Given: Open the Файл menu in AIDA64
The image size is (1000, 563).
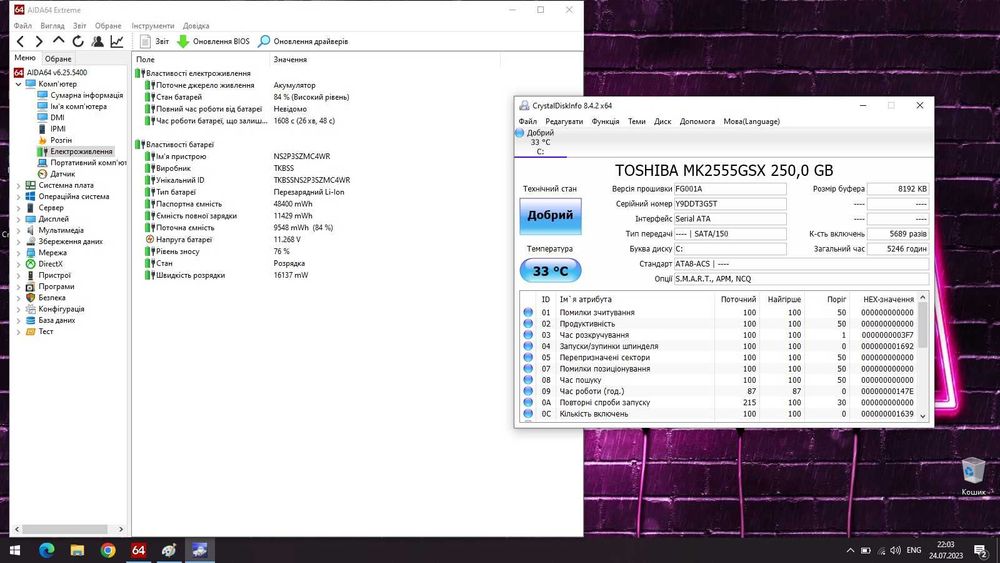Looking at the screenshot, I should pyautogui.click(x=22, y=26).
